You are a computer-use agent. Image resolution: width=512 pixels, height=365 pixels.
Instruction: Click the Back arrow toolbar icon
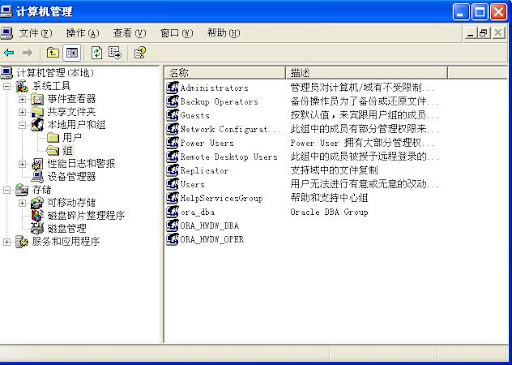point(9,53)
